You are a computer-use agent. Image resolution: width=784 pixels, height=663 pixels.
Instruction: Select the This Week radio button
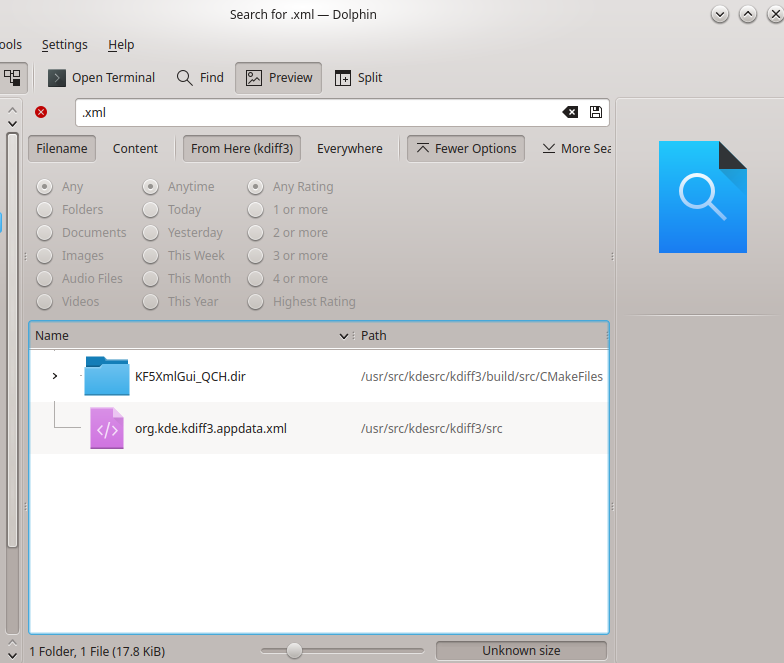(150, 256)
